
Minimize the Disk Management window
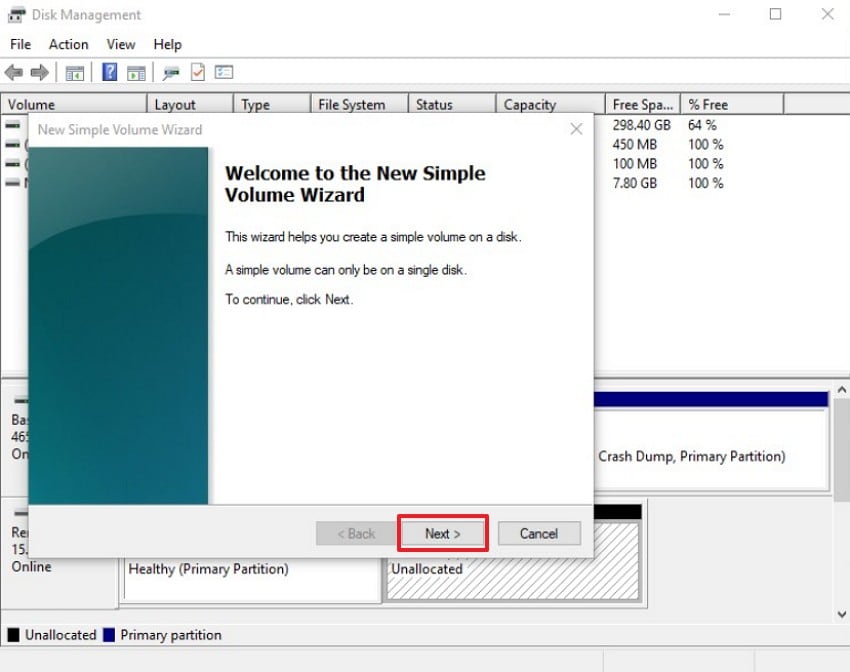click(x=724, y=15)
